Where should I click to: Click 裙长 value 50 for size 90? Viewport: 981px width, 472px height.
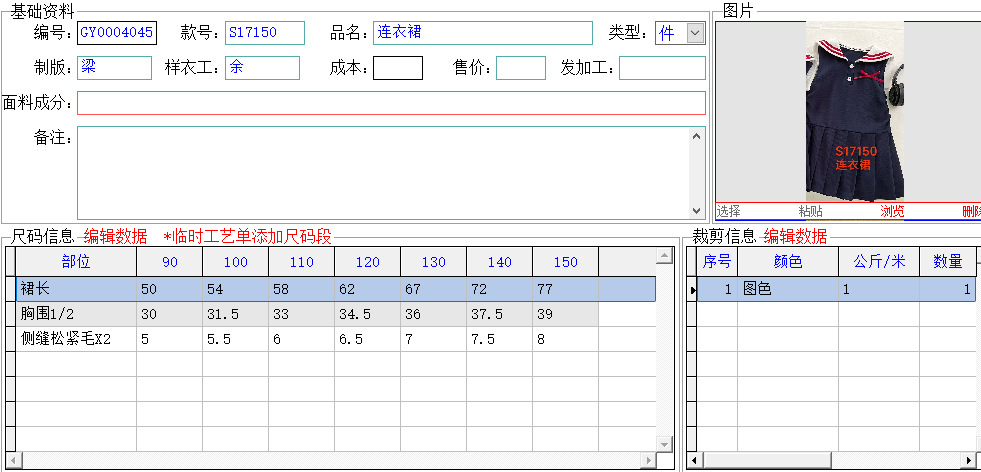pyautogui.click(x=170, y=289)
